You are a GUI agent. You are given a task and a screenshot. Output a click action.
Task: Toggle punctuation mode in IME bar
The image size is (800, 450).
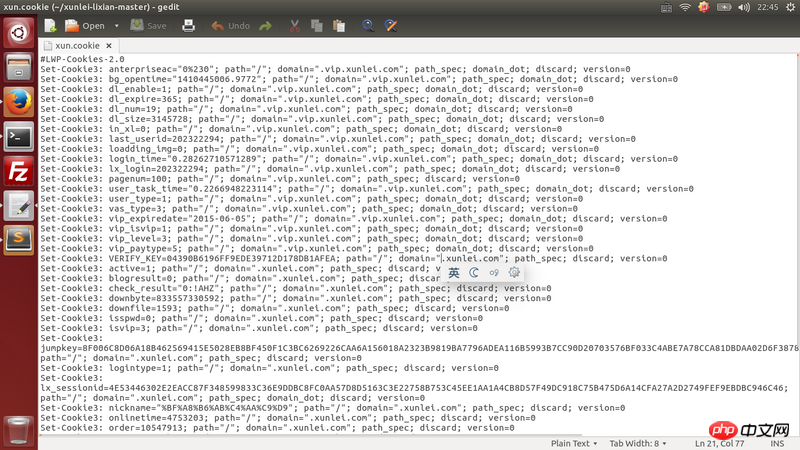494,272
